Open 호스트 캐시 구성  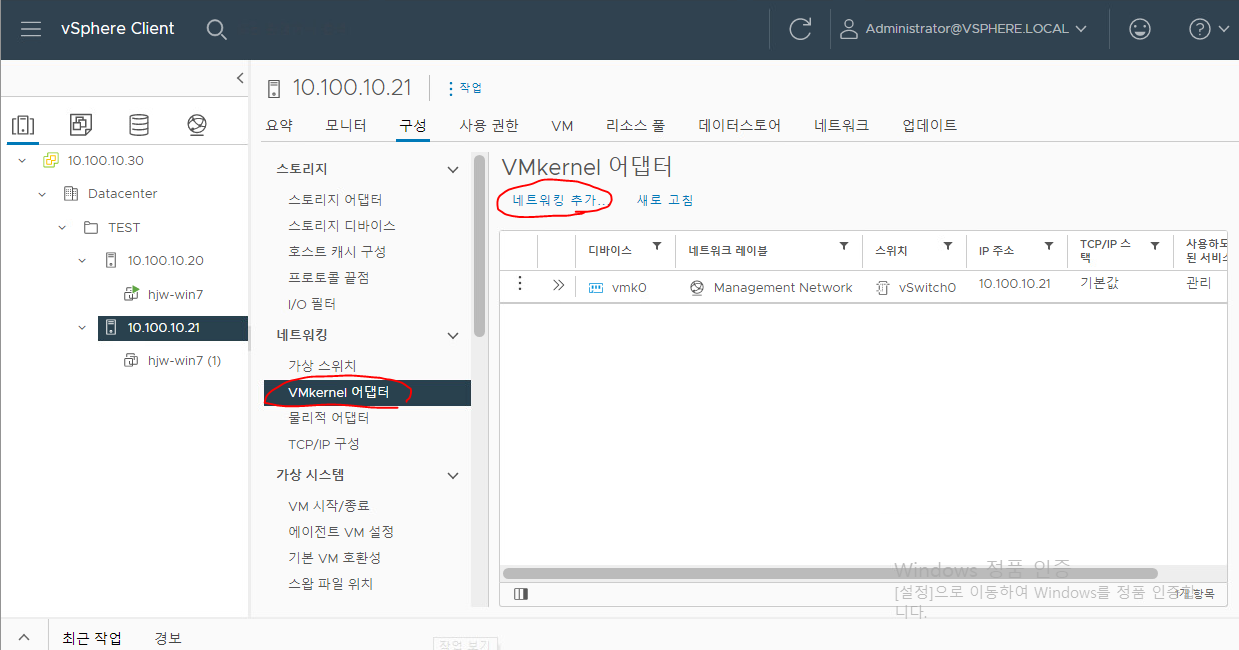[x=337, y=252]
